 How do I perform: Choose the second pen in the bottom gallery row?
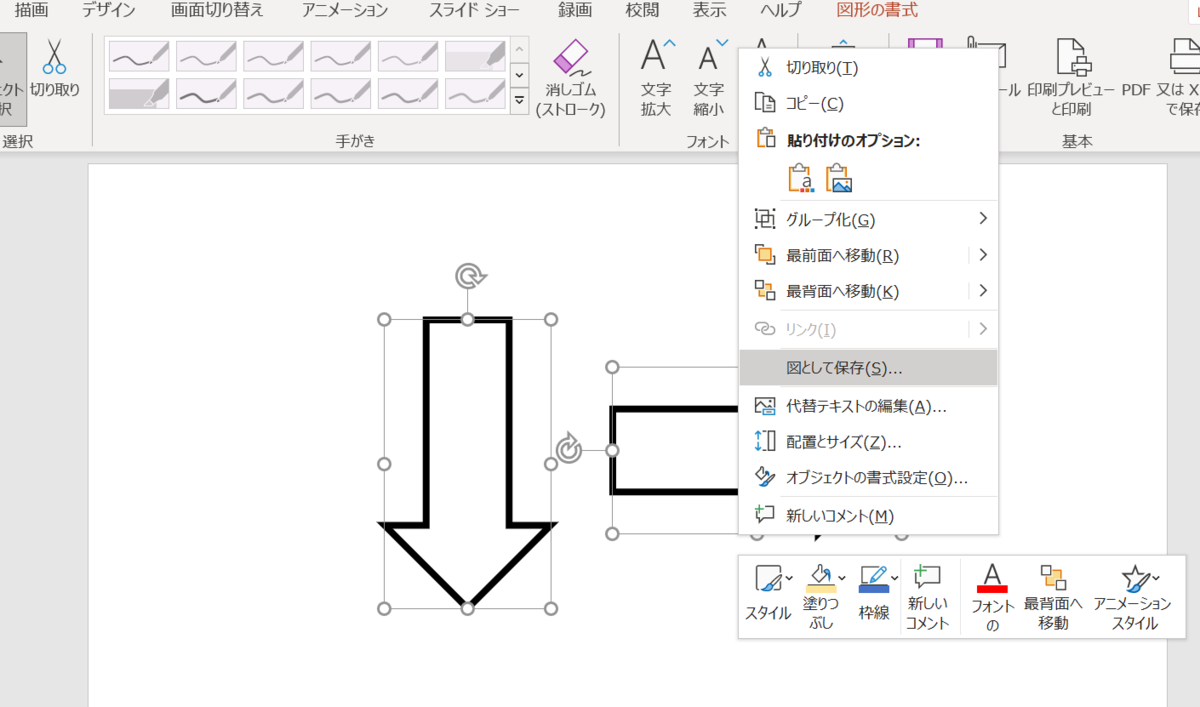[207, 93]
